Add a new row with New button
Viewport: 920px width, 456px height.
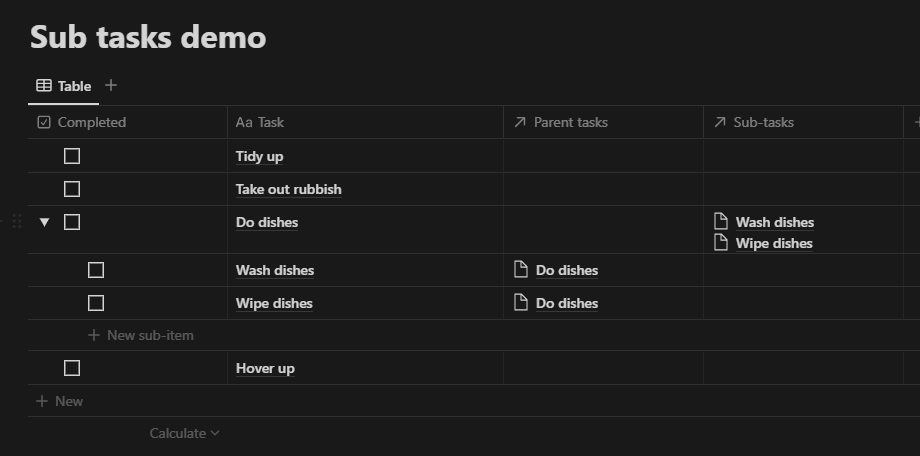coord(60,401)
